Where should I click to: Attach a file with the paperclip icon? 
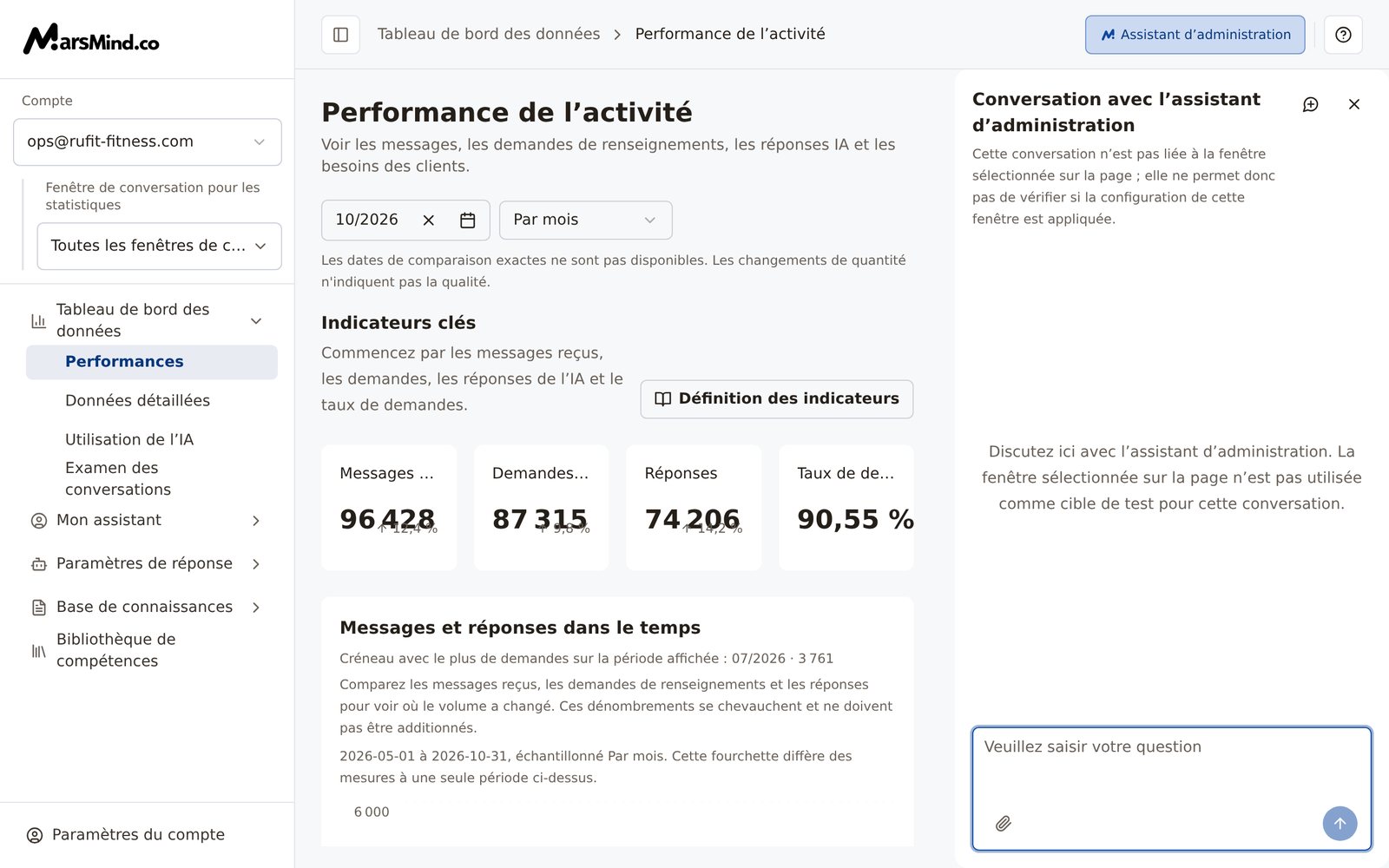1004,824
